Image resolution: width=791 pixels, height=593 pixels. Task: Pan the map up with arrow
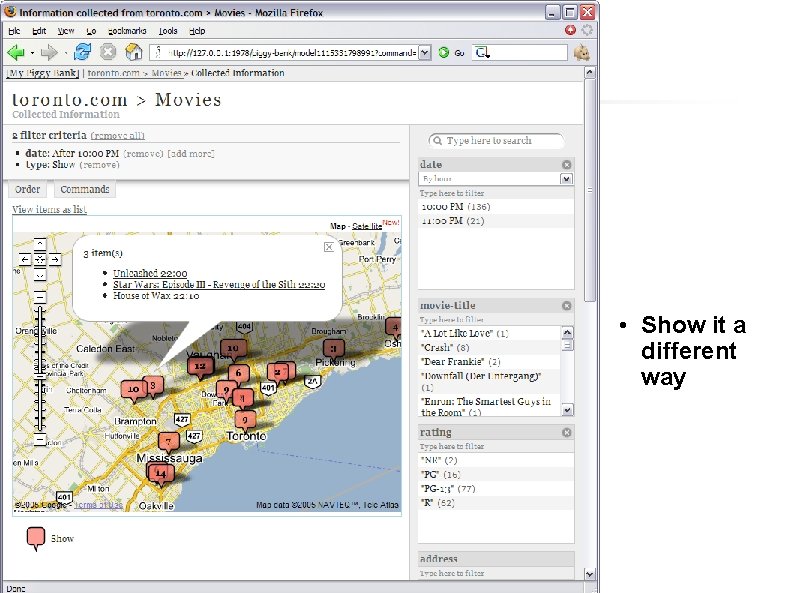[39, 244]
